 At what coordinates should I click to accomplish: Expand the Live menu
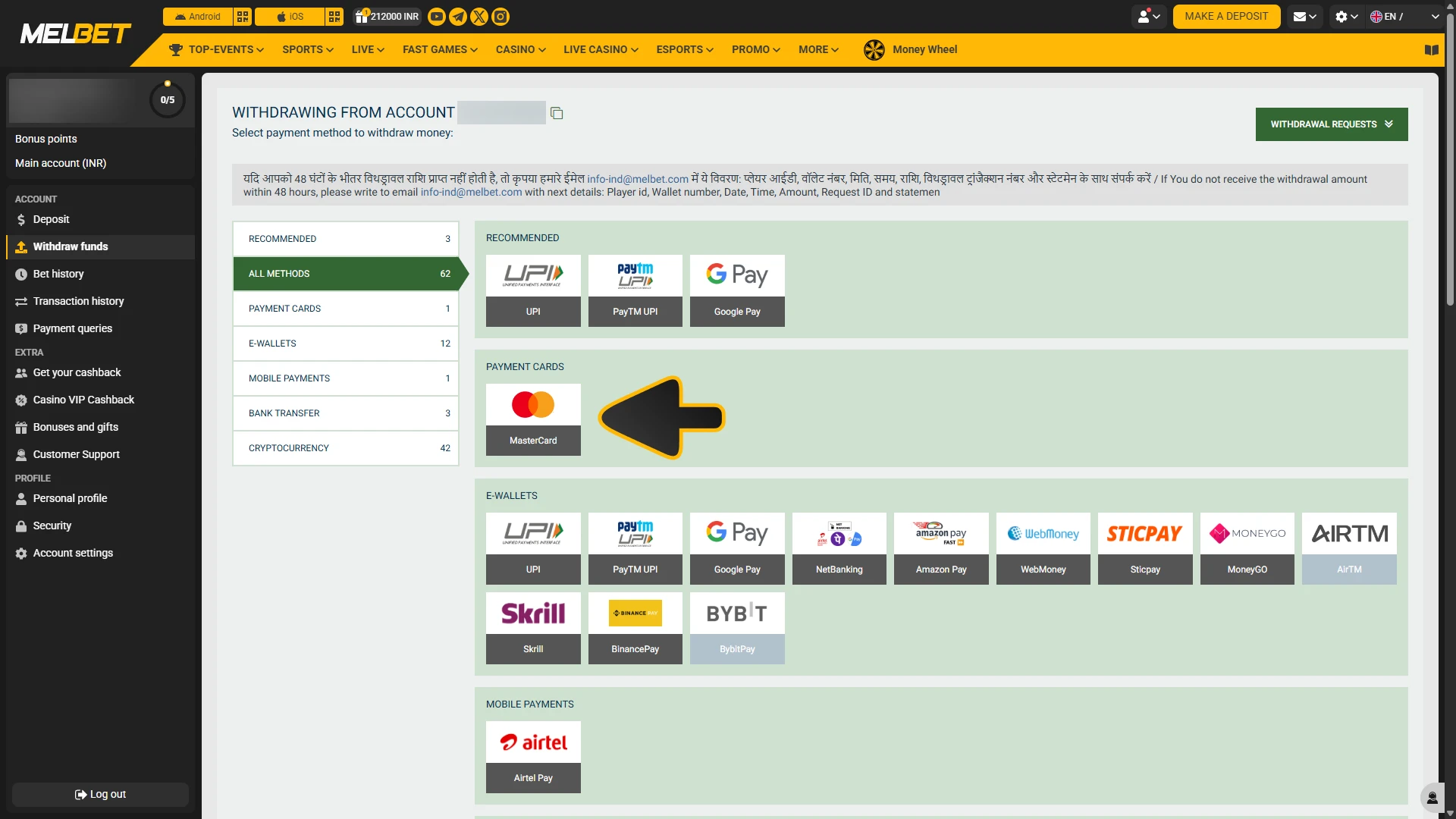368,50
